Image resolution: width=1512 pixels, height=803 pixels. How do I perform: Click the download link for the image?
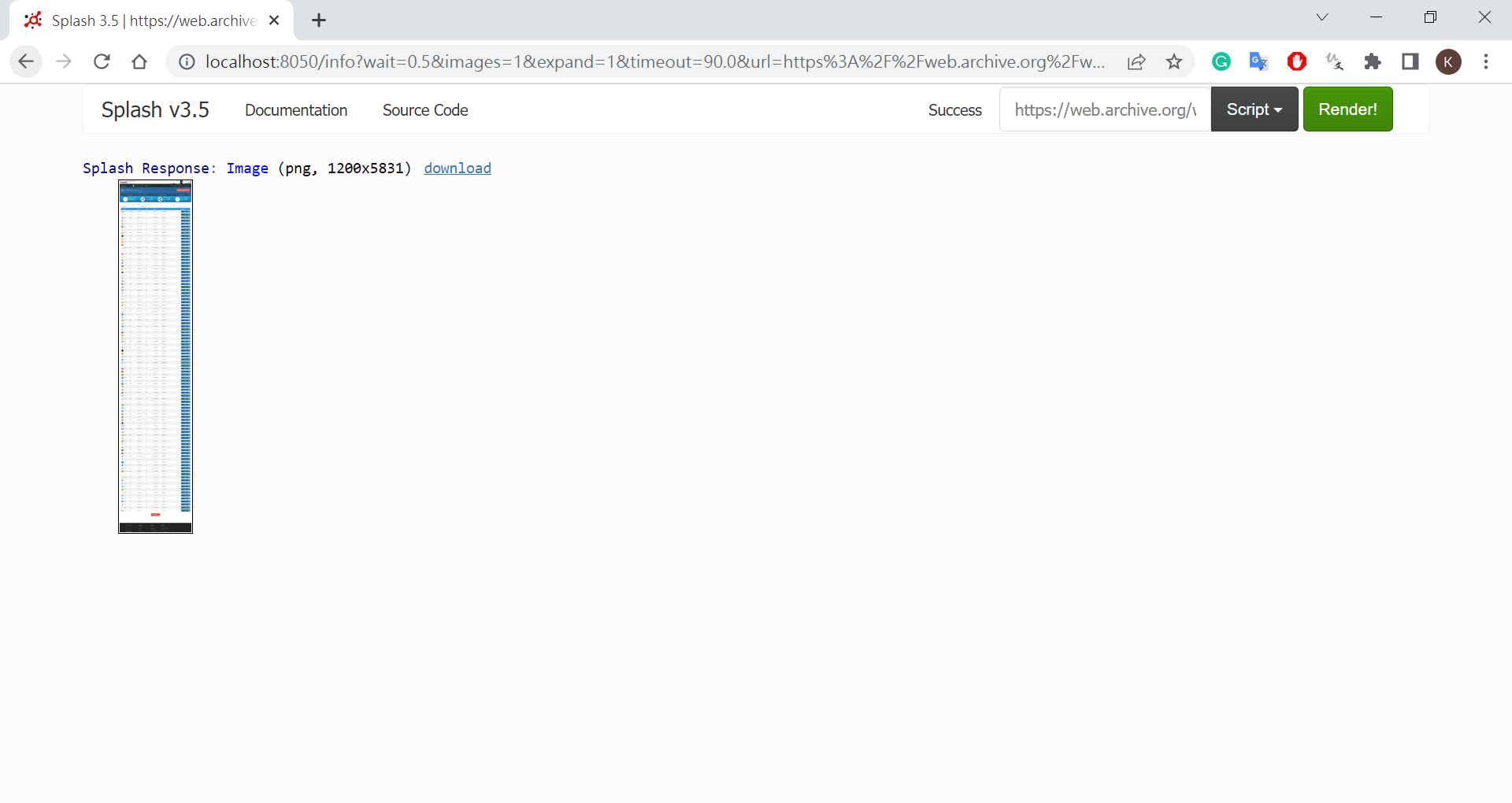point(457,168)
